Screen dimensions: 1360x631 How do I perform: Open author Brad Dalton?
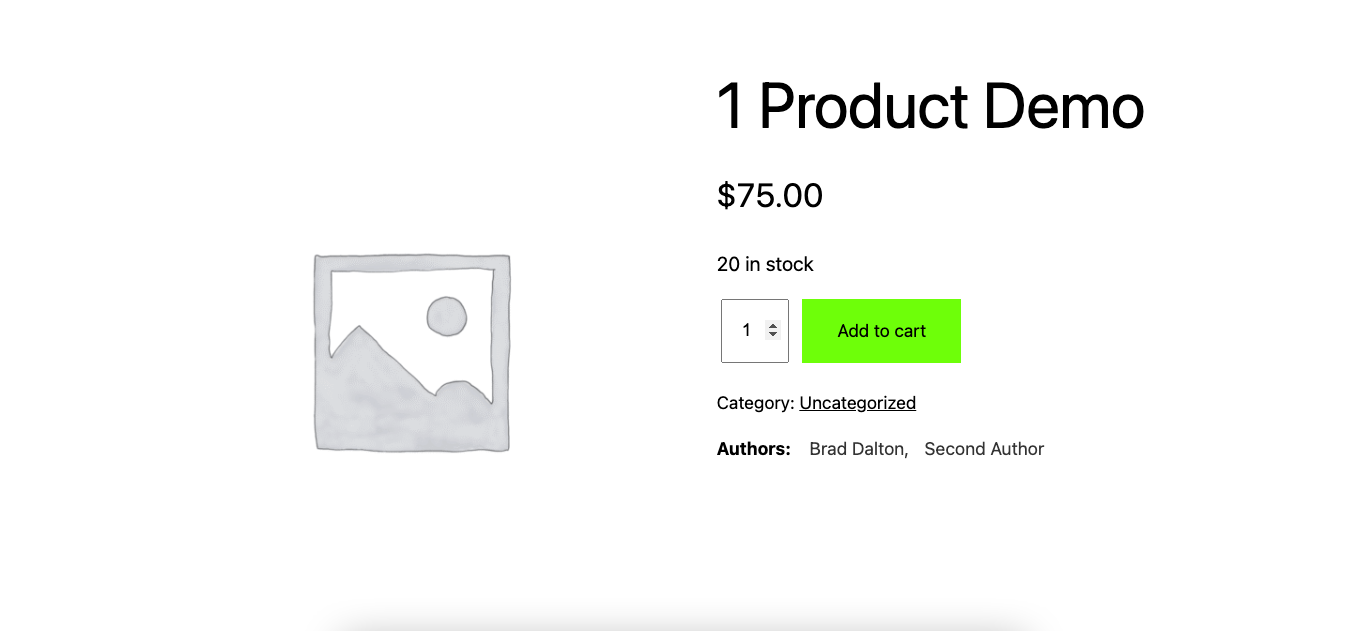click(x=858, y=449)
